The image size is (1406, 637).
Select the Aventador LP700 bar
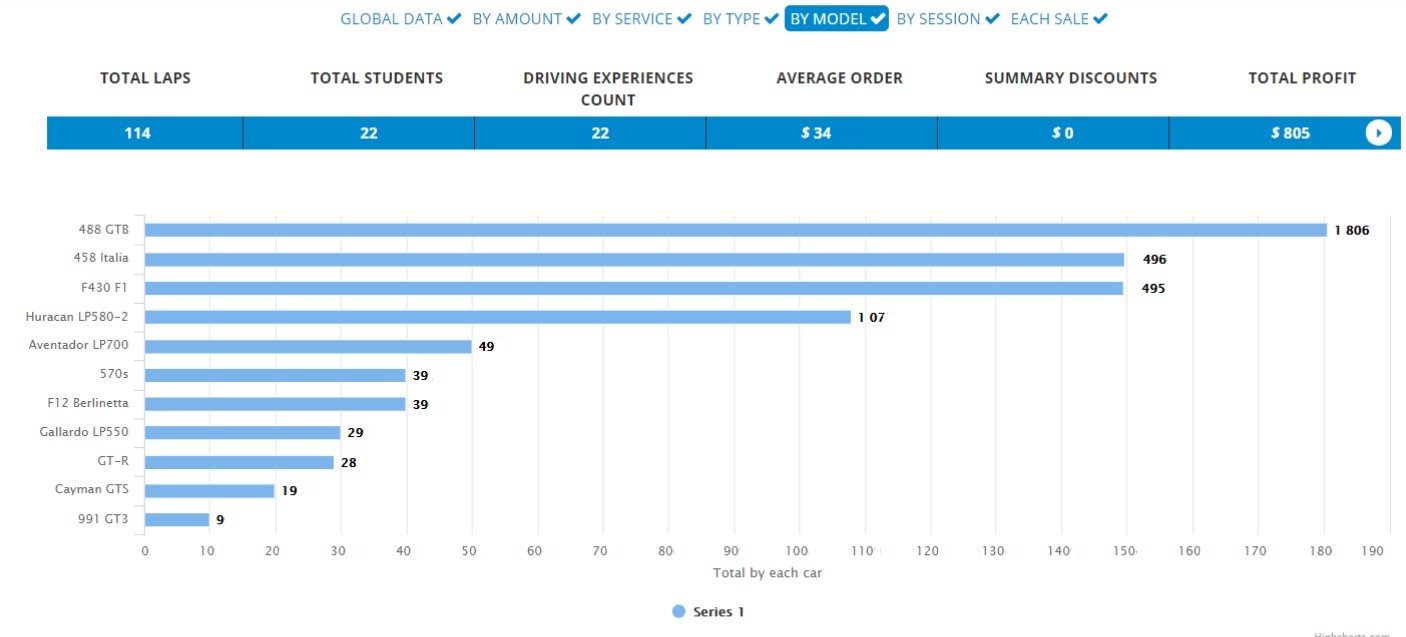(x=308, y=346)
